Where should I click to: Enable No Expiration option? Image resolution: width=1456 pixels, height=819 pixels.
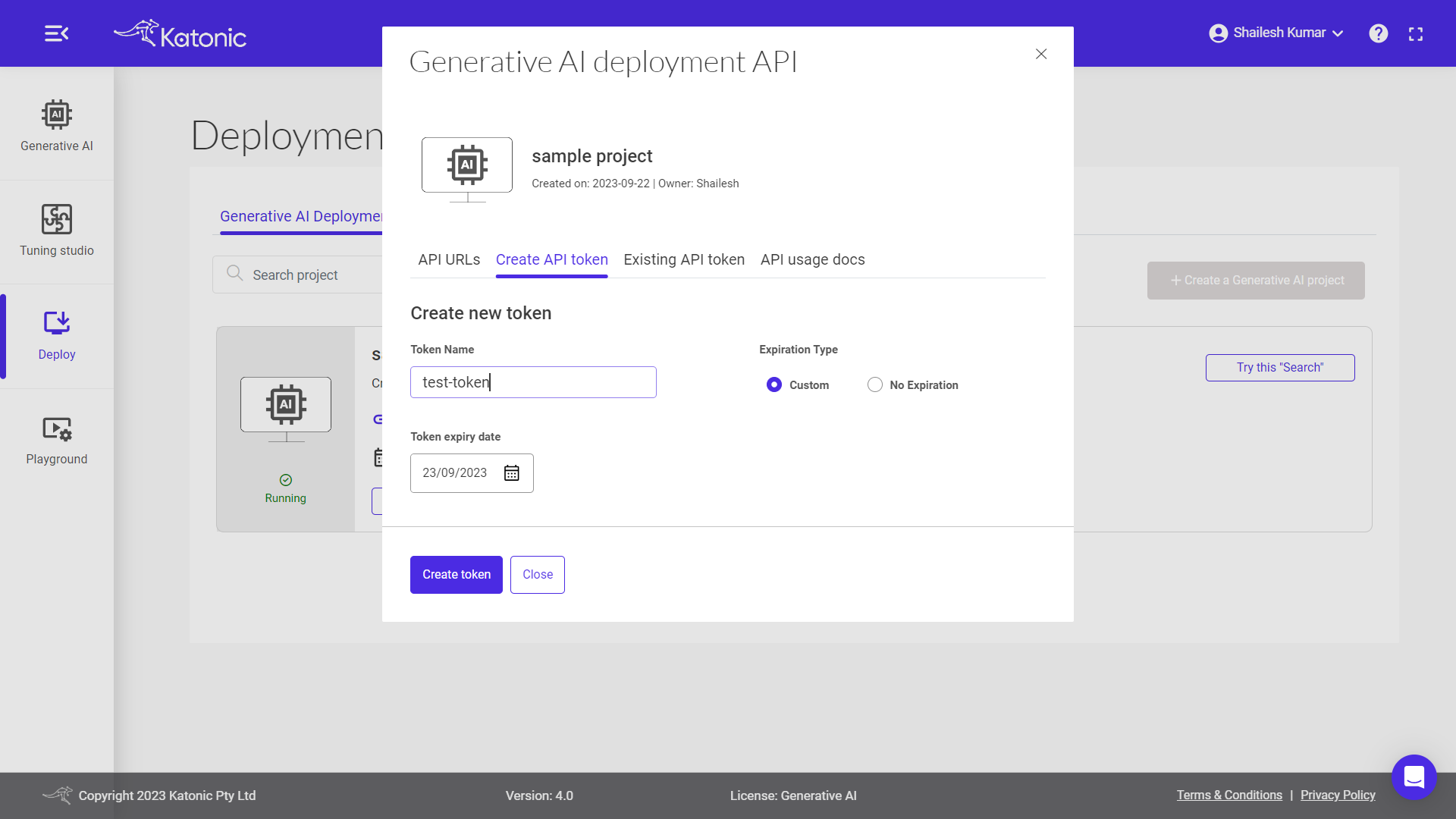(x=875, y=384)
